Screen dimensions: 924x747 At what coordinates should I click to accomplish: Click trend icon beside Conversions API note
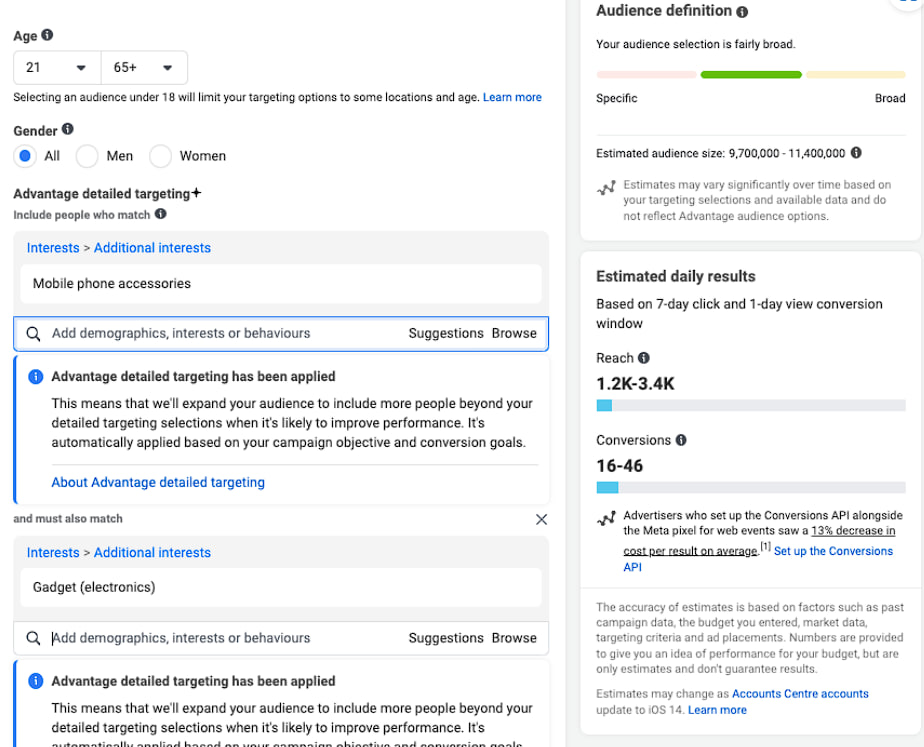coord(606,518)
